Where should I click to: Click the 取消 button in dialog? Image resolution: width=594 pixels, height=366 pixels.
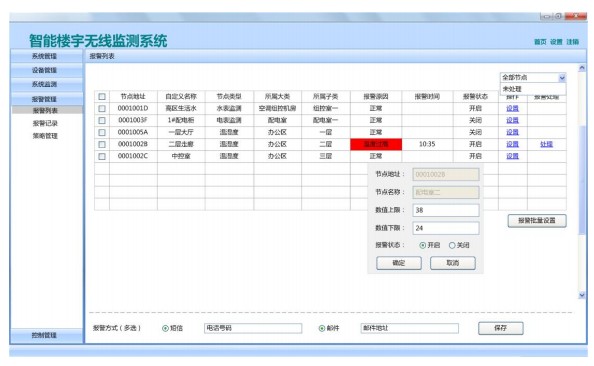[x=453, y=263]
